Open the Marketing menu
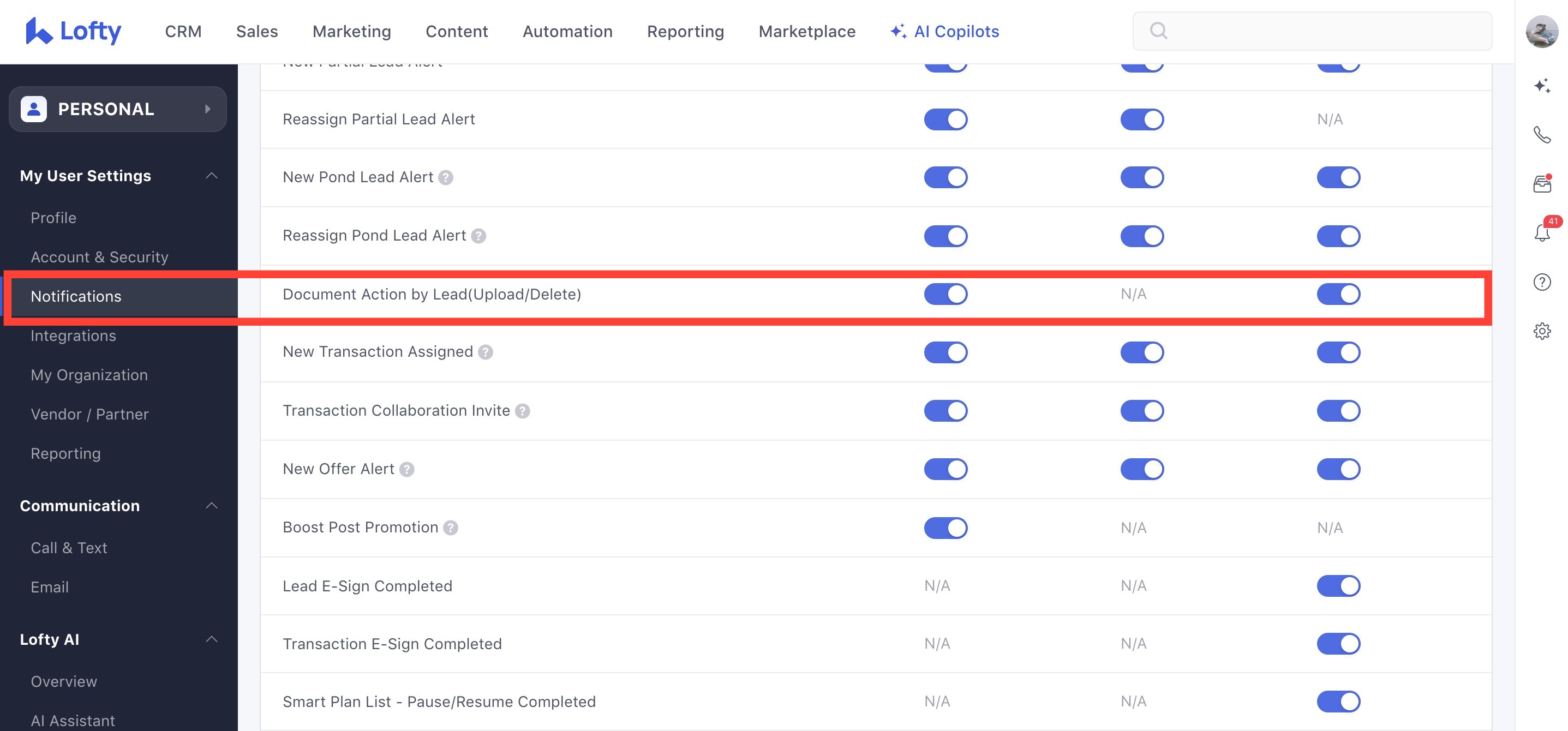 point(351,31)
